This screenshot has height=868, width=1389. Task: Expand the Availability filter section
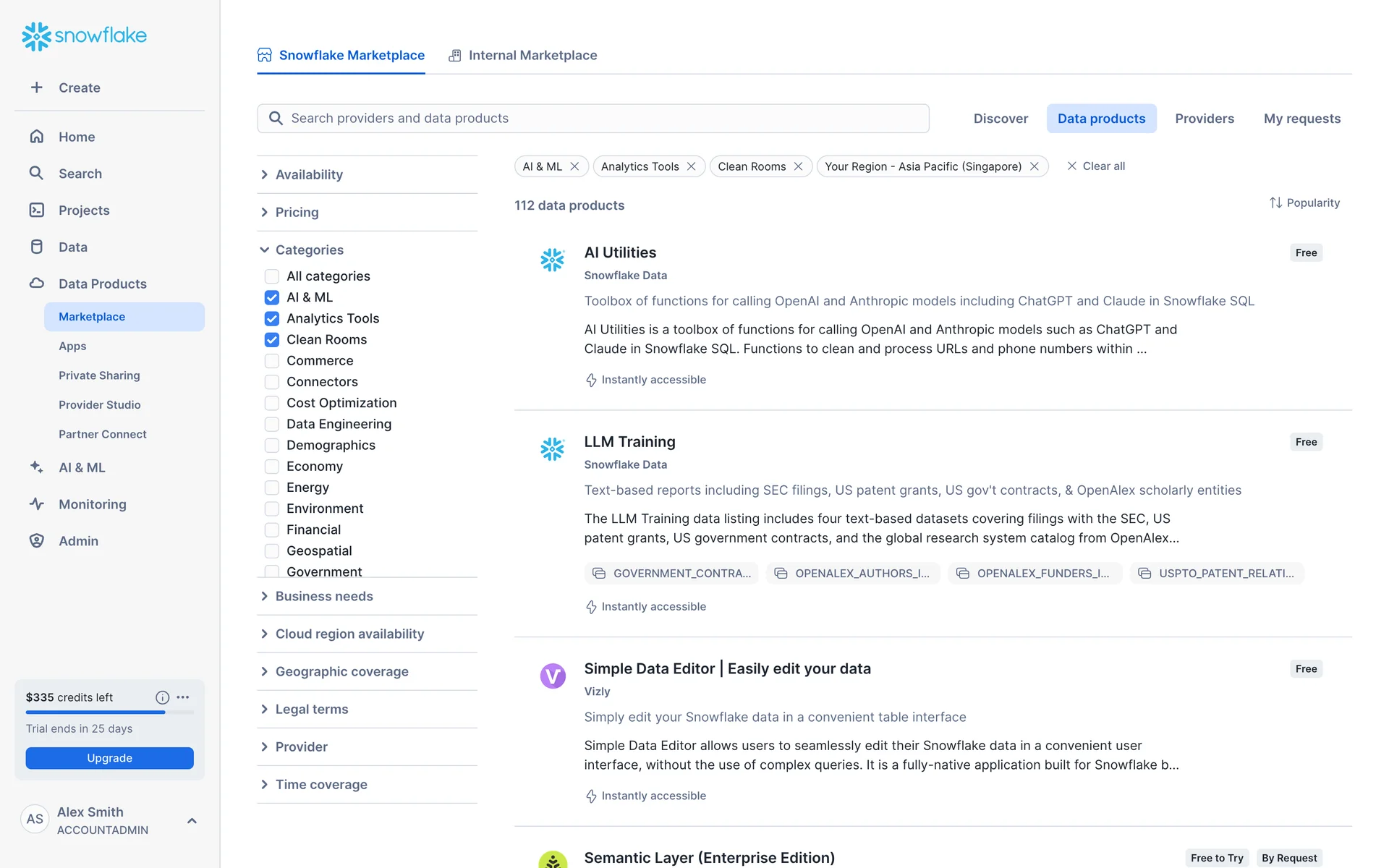(309, 174)
